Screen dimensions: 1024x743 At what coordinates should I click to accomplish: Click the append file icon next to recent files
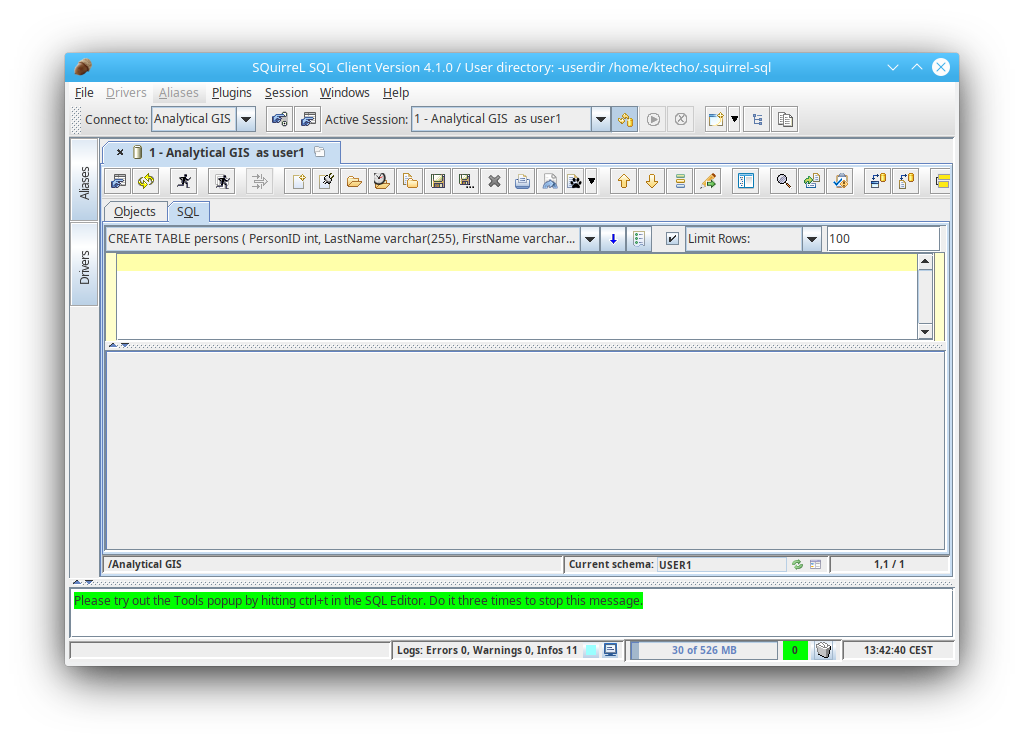pos(409,181)
